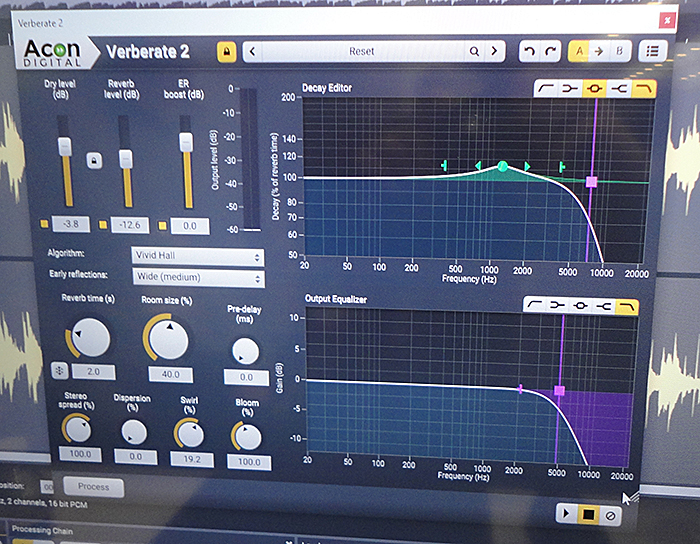This screenshot has height=544, width=700.
Task: Stop preview playback
Action: point(588,515)
